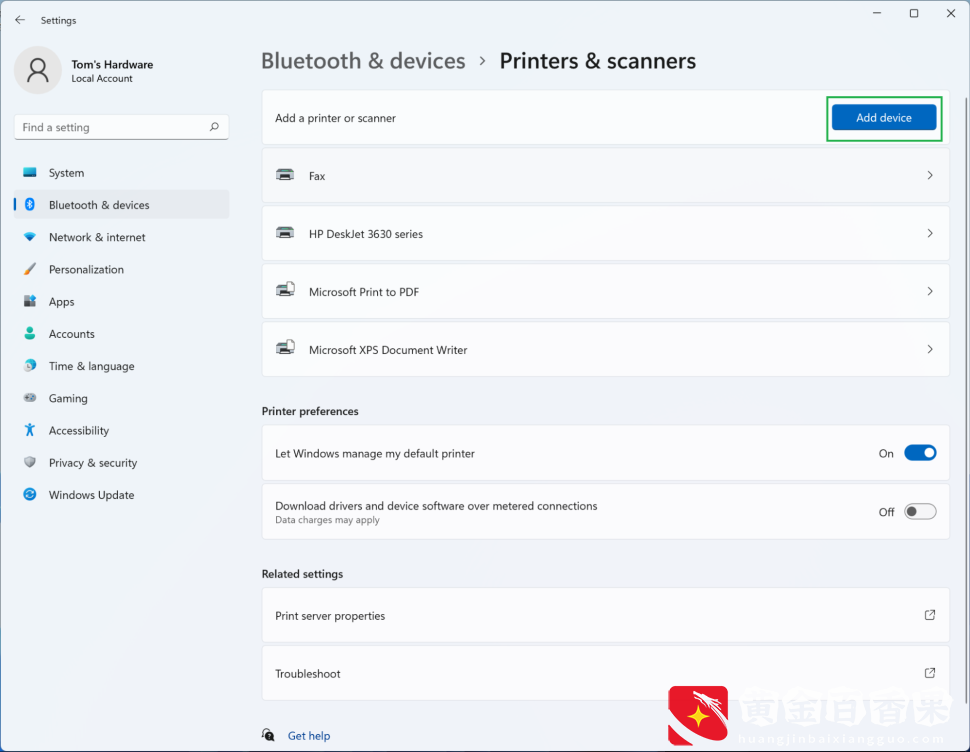970x752 pixels.
Task: Go to Personalization settings
Action: pos(121,269)
